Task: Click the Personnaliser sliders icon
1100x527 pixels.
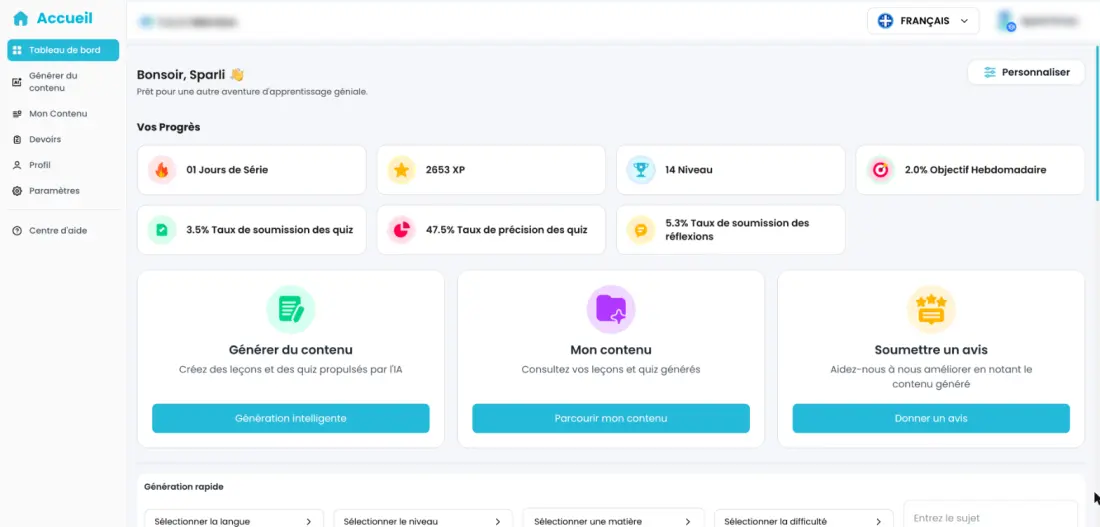Action: (x=990, y=72)
